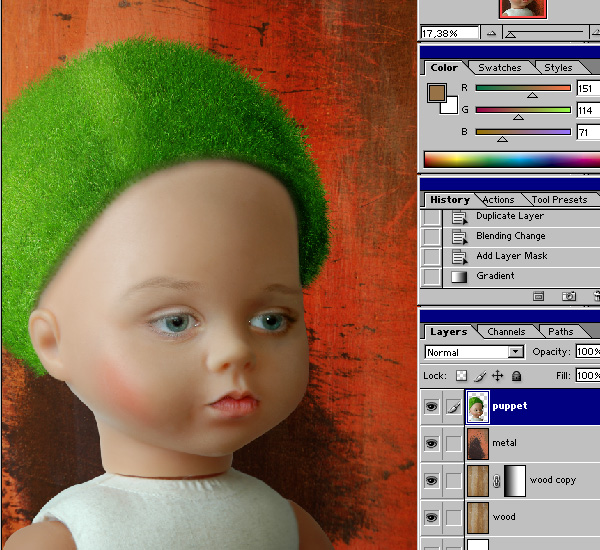Screen dimensions: 600x550
Task: Click the white background color swatch
Action: pyautogui.click(x=451, y=106)
